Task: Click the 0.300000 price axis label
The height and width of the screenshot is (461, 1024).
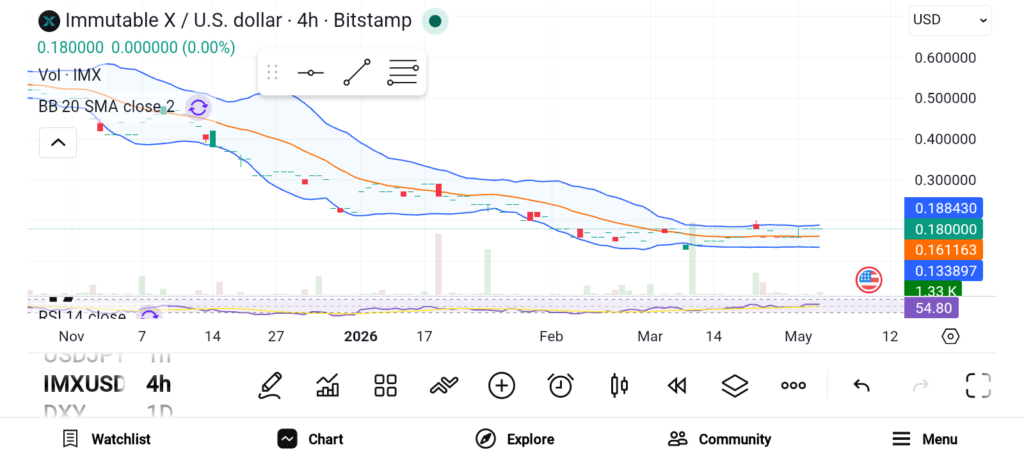Action: click(x=945, y=180)
